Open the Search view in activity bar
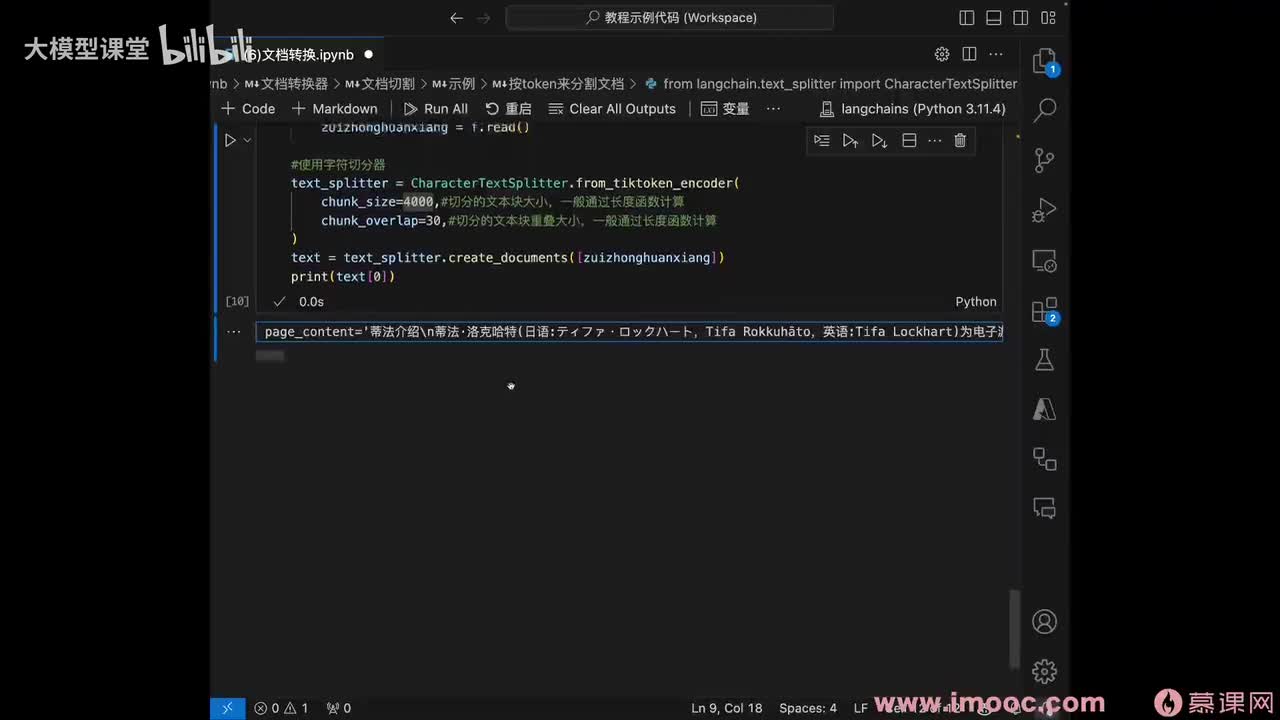Image resolution: width=1280 pixels, height=720 pixels. pos(1044,110)
